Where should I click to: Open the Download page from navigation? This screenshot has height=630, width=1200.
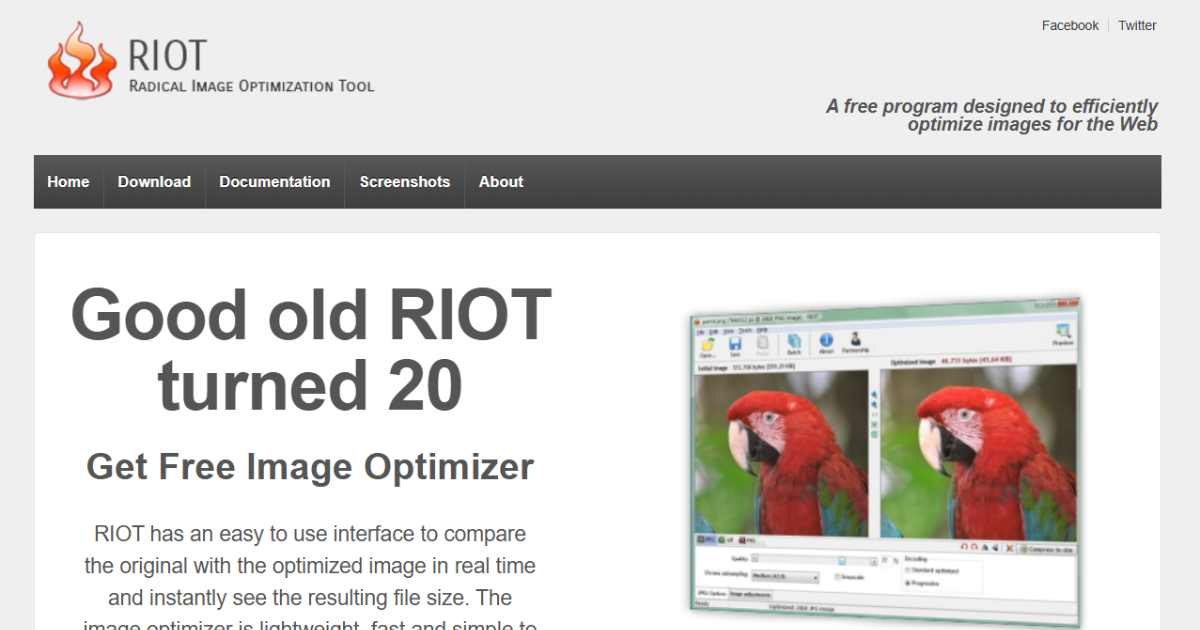(154, 182)
